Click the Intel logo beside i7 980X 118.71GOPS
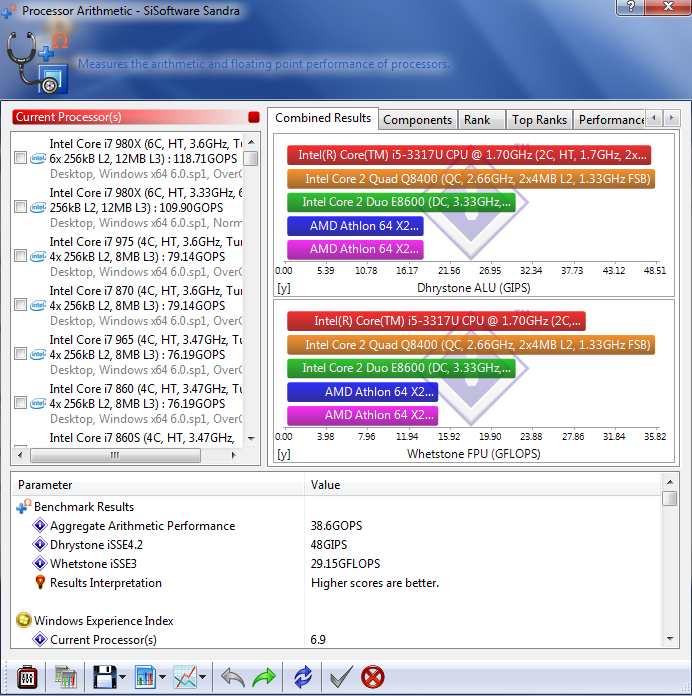This screenshot has height=696, width=692. point(38,158)
